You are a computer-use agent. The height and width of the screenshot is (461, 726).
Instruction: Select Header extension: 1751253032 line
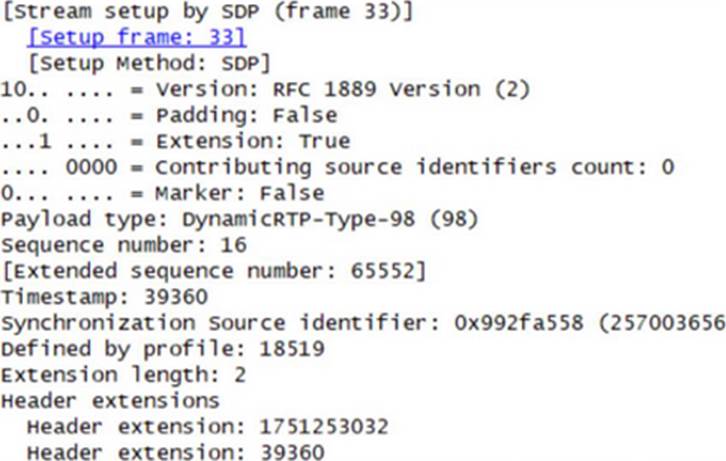tap(207, 426)
